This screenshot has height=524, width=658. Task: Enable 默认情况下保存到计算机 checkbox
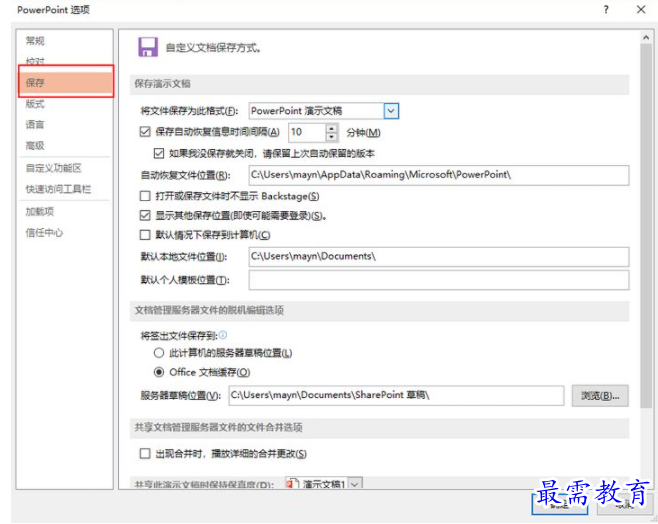coord(145,235)
